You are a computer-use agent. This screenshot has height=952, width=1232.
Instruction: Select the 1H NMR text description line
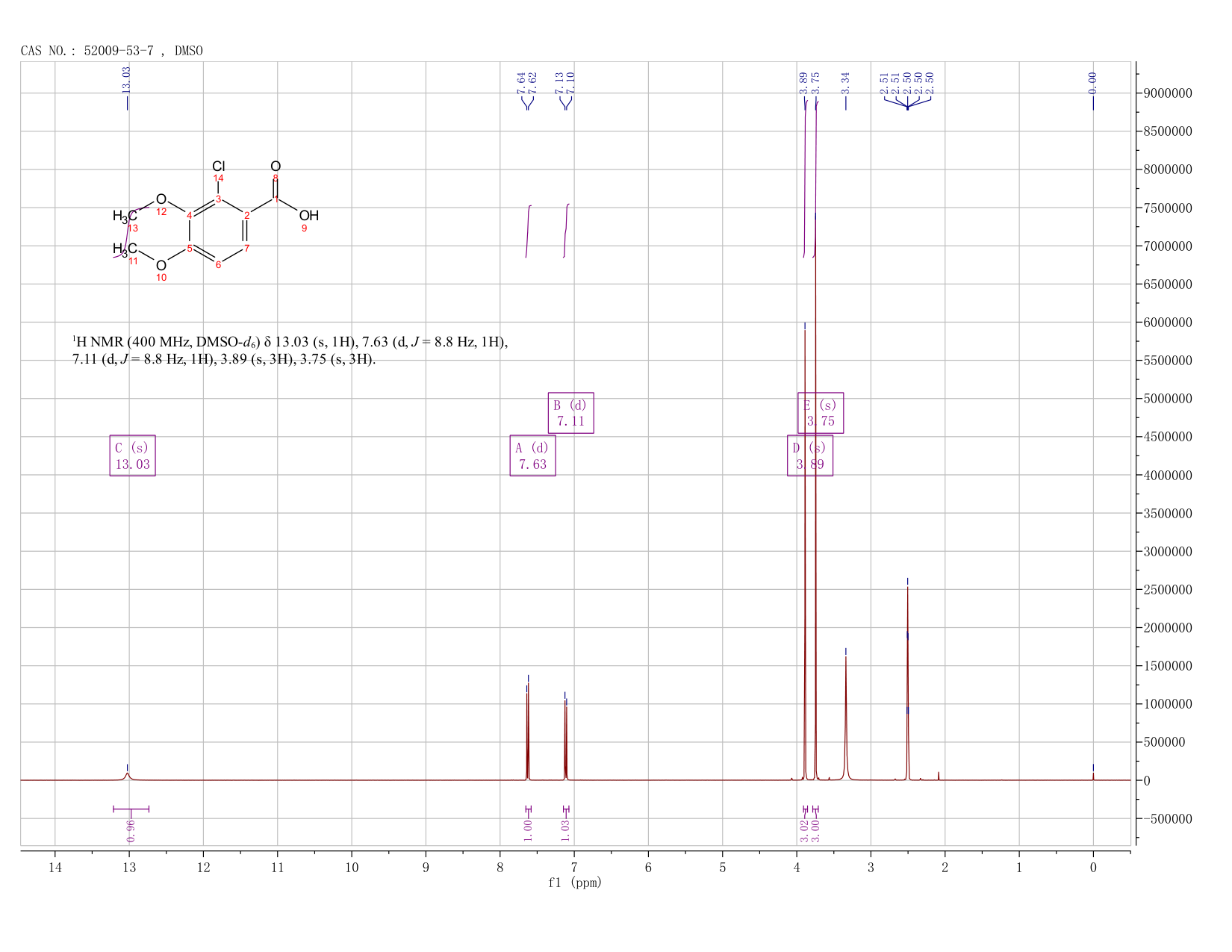click(290, 351)
